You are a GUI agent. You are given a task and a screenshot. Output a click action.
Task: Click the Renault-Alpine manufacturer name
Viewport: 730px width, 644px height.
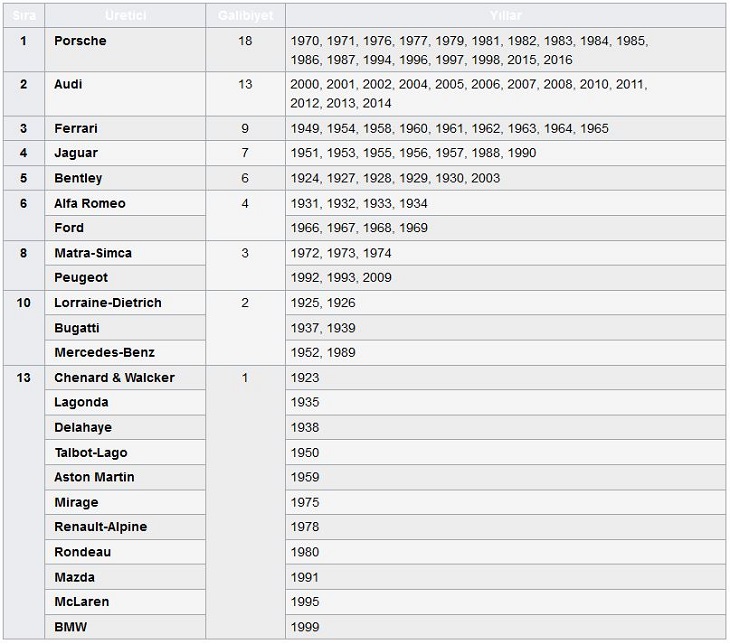point(101,527)
